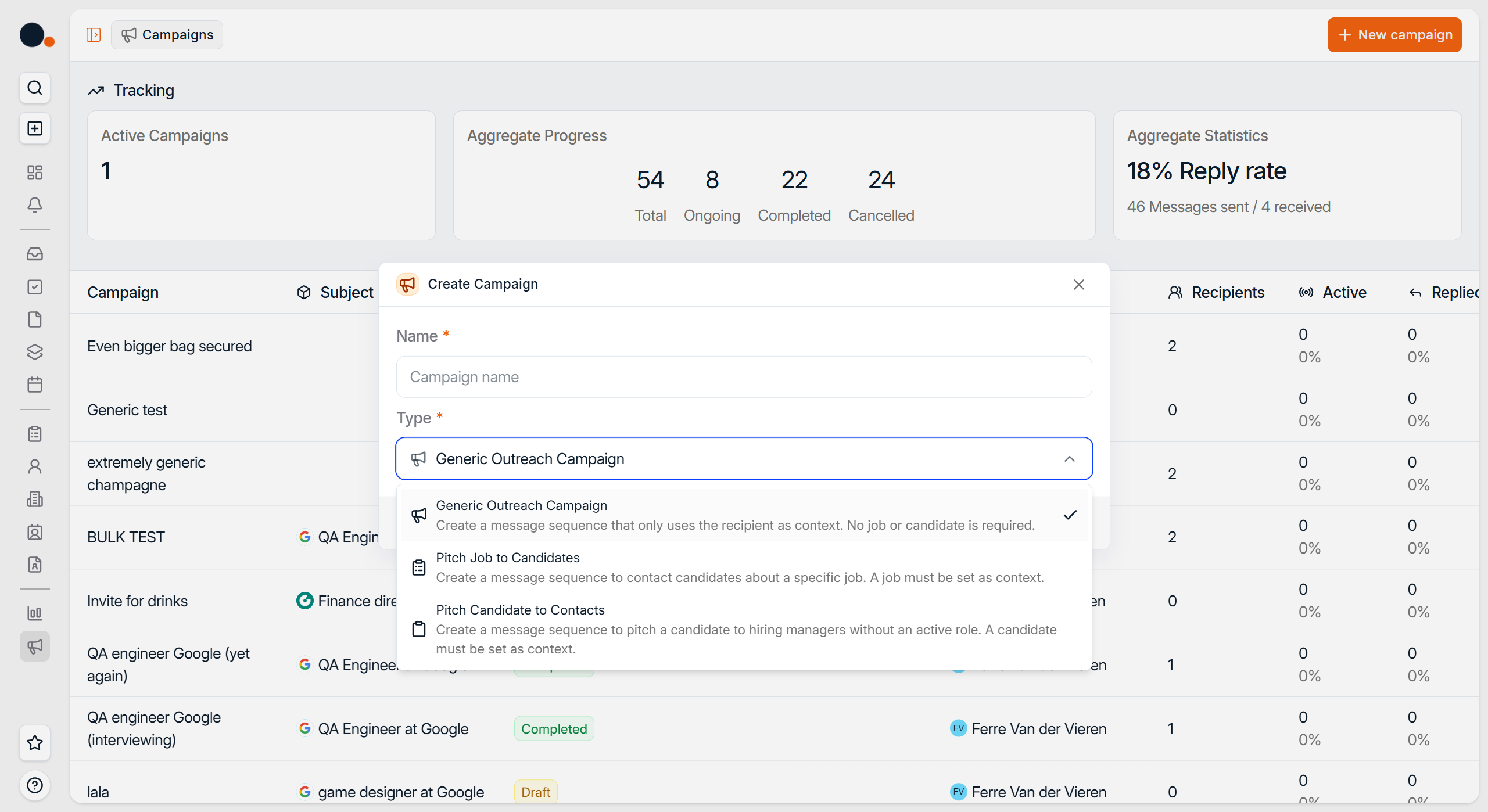Open the analytics bar chart sidebar icon
Viewport: 1488px width, 812px height.
(x=35, y=613)
